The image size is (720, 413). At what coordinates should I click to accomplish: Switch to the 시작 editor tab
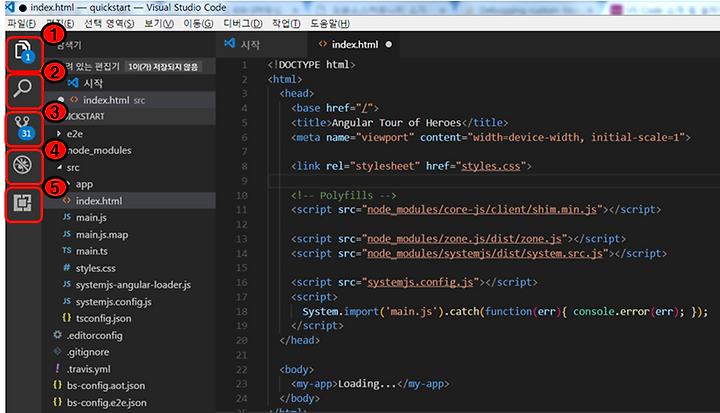pos(262,45)
